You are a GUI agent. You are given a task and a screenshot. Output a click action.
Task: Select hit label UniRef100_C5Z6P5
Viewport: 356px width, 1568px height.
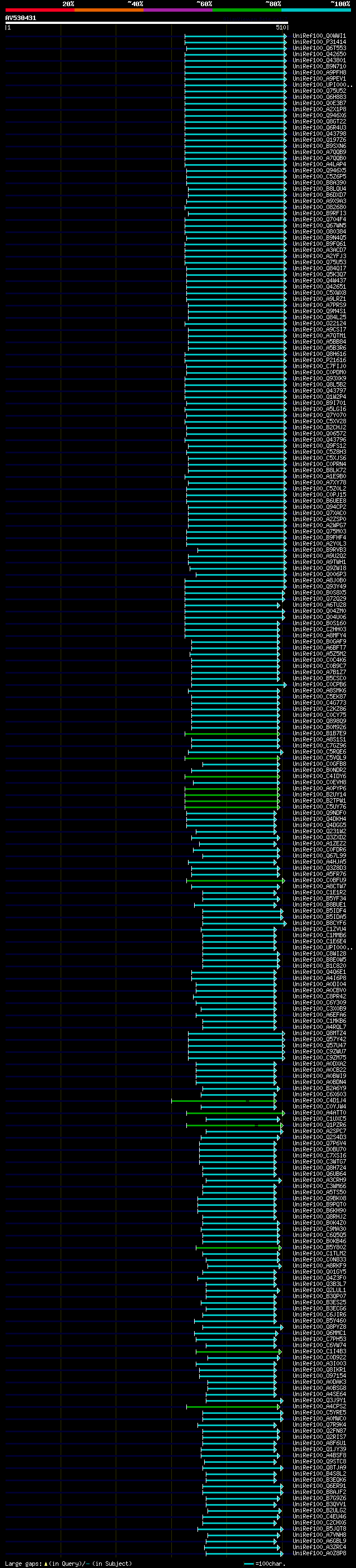[x=319, y=176]
